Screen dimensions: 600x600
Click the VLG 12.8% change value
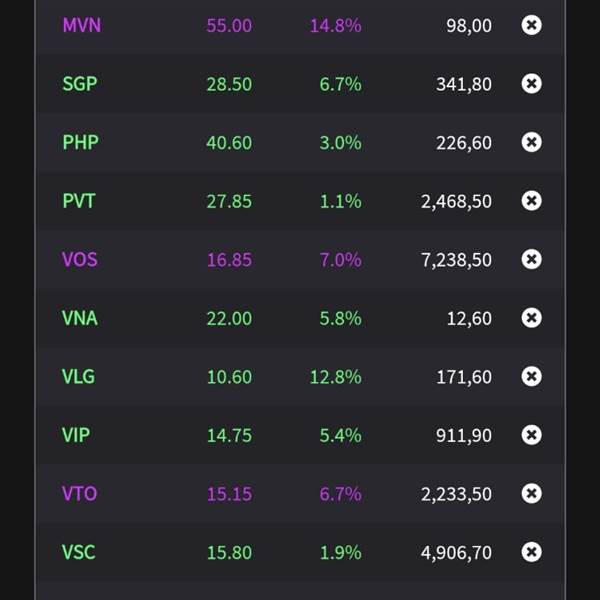335,377
